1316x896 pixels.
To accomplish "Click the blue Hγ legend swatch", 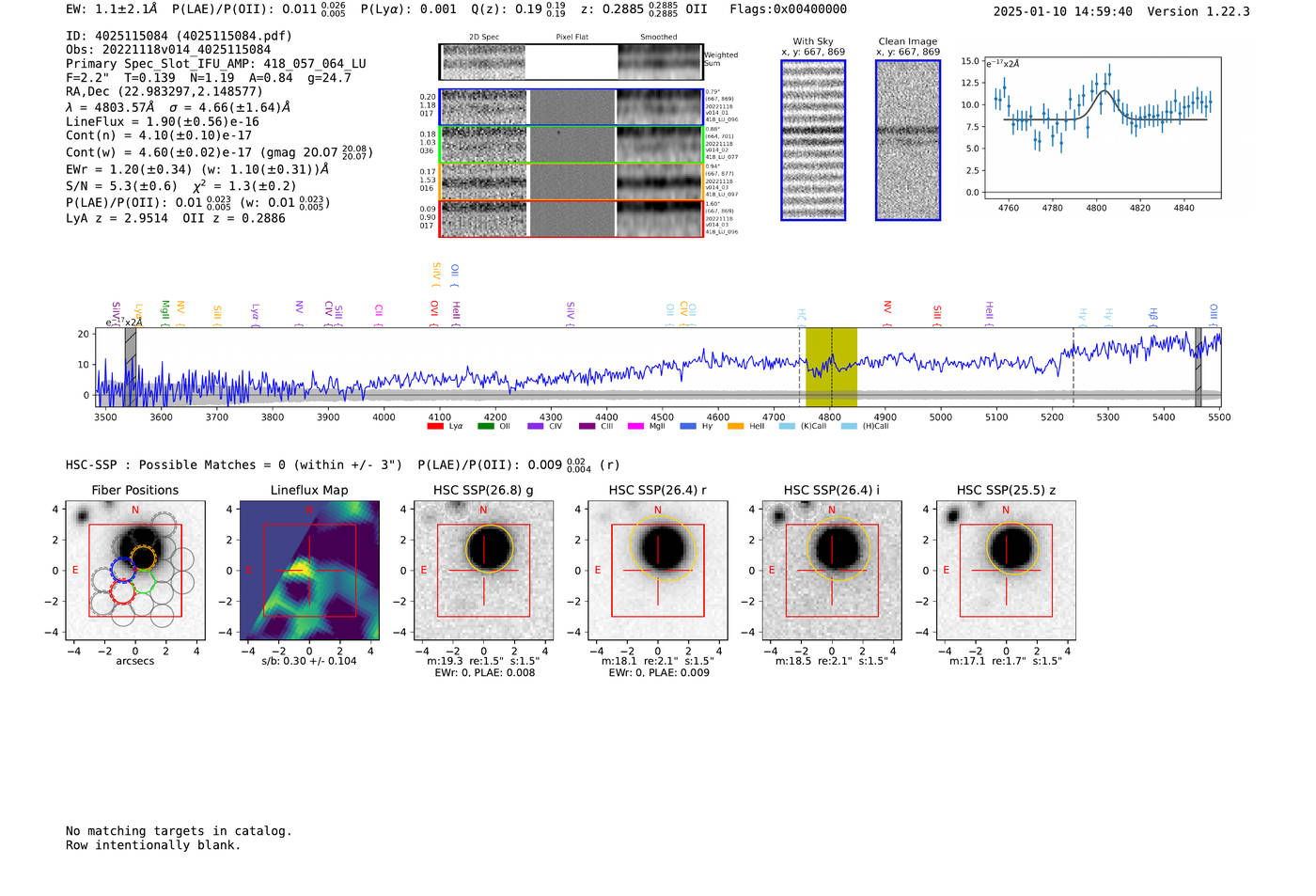I will click(688, 427).
